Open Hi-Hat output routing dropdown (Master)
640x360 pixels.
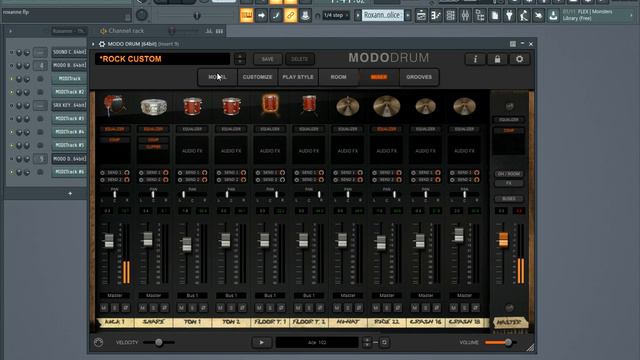pos(348,295)
